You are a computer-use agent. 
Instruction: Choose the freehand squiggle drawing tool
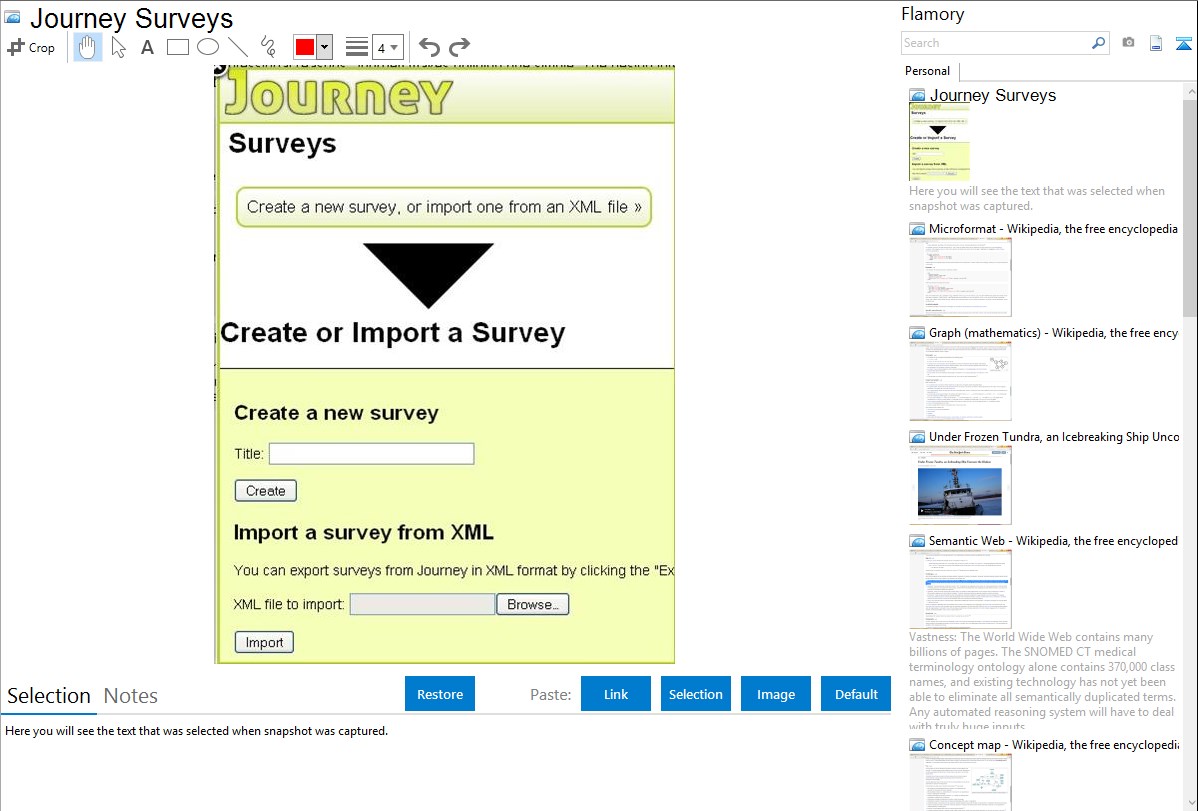268,47
